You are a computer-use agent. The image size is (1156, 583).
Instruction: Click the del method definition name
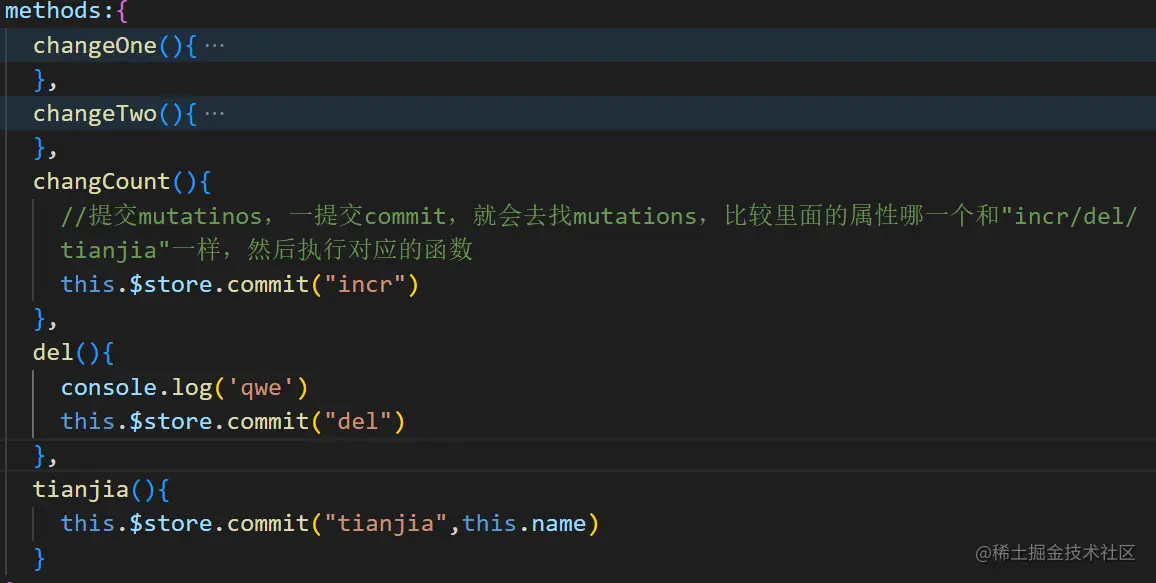tap(53, 352)
